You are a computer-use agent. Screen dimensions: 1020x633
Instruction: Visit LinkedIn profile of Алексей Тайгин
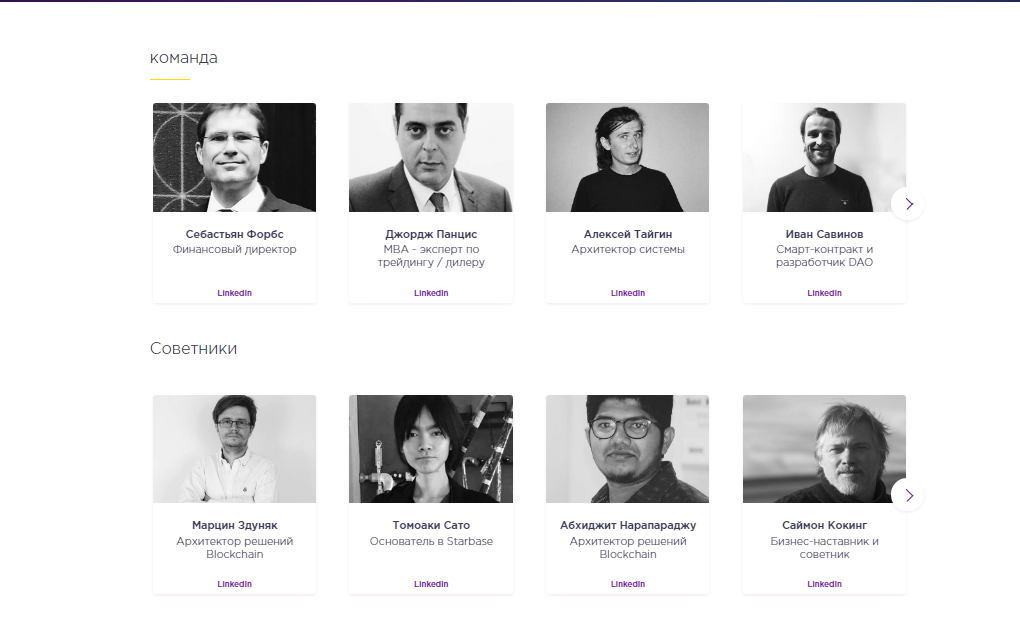tap(628, 293)
